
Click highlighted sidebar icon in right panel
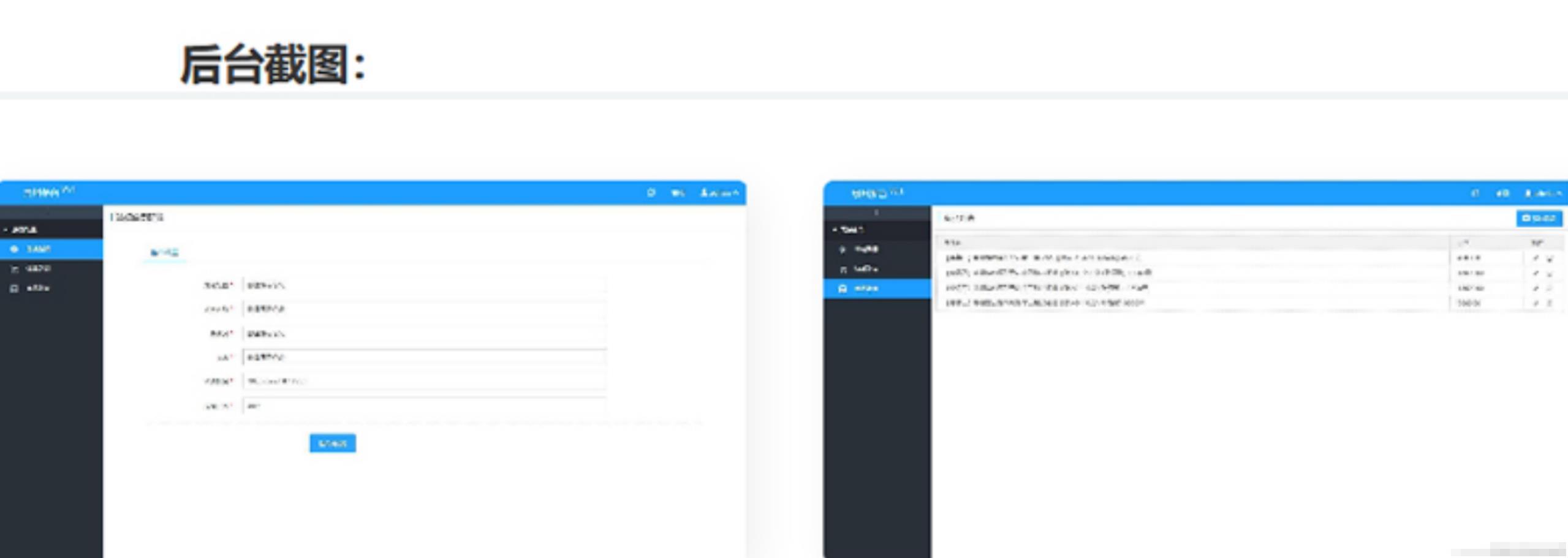click(x=843, y=288)
